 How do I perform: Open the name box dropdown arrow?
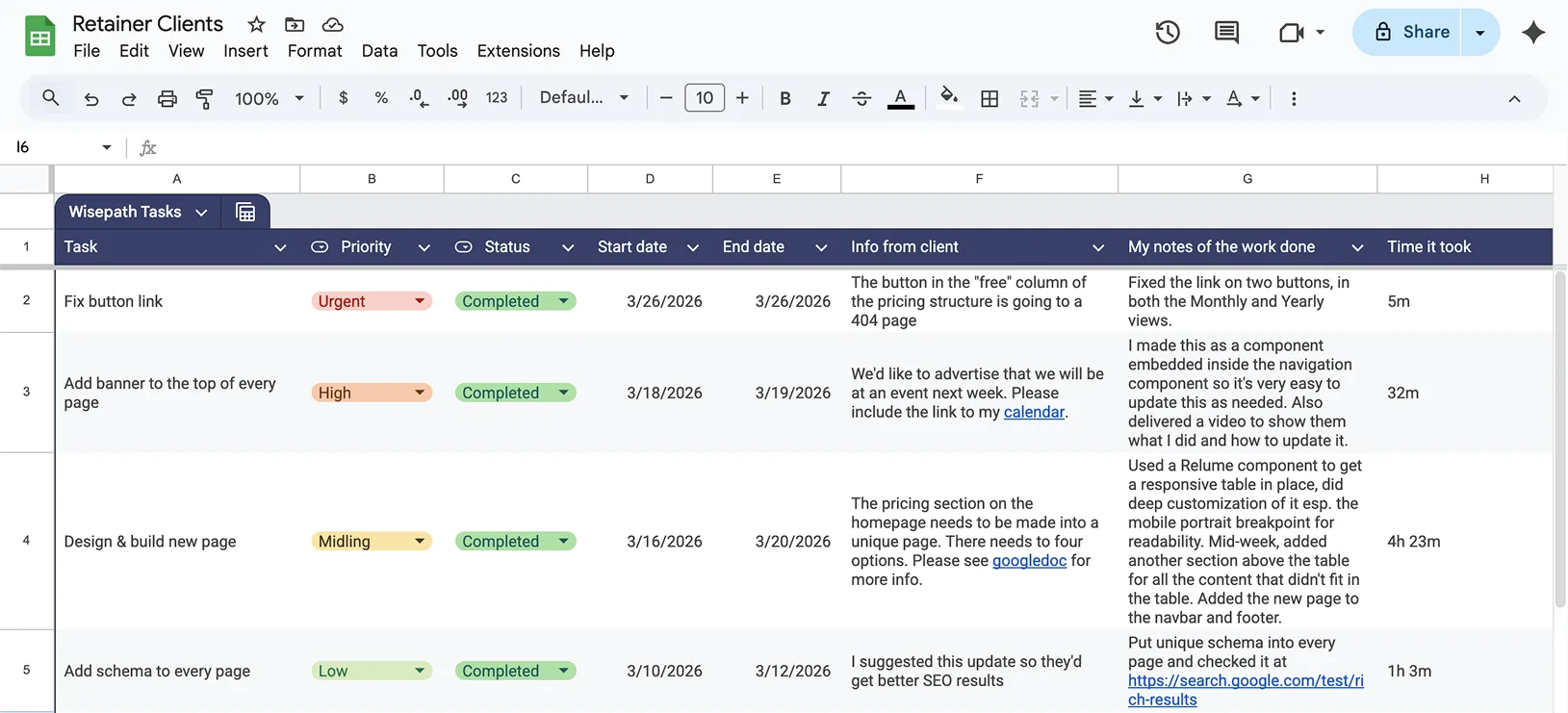pos(107,147)
